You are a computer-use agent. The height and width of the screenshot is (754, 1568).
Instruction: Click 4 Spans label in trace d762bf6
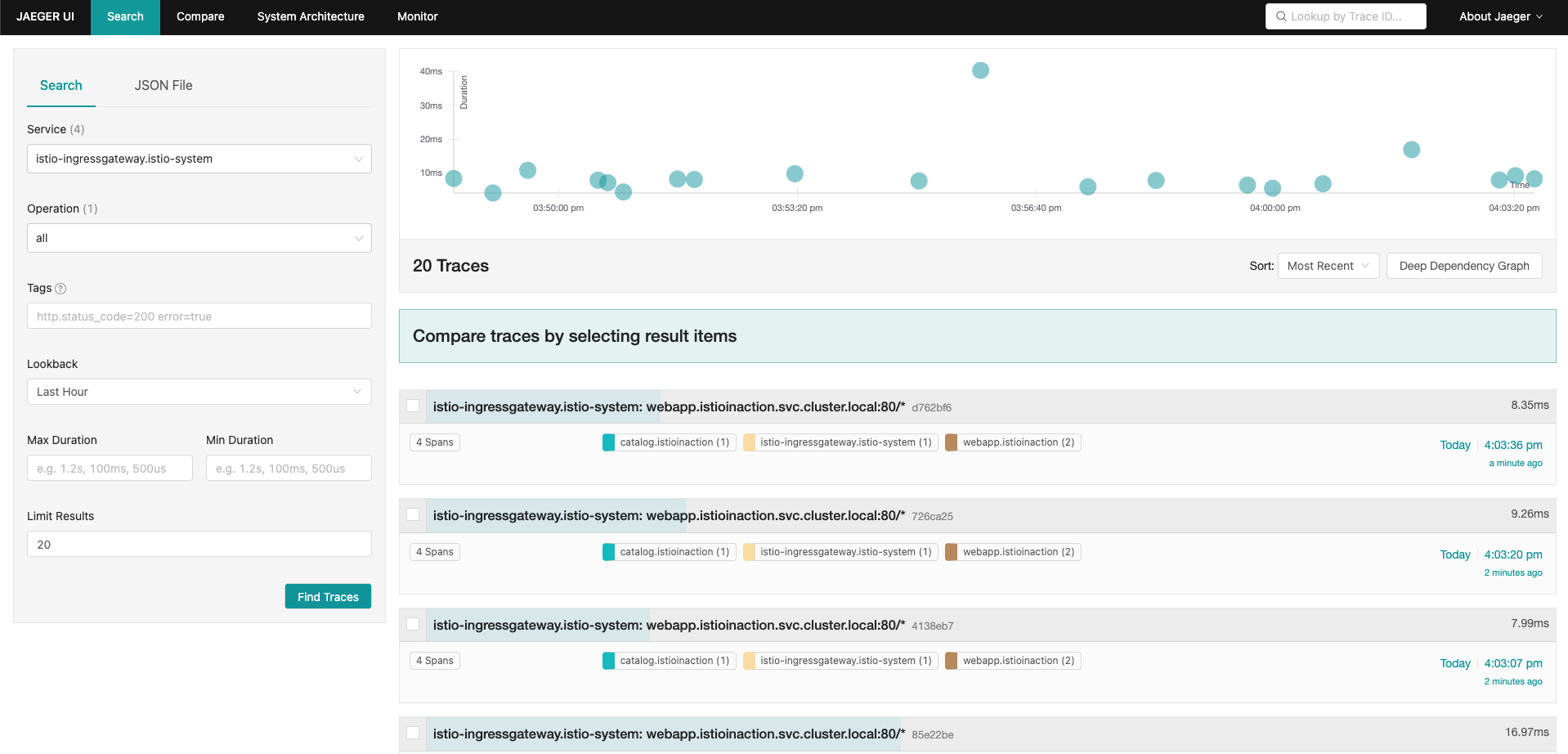coord(435,442)
